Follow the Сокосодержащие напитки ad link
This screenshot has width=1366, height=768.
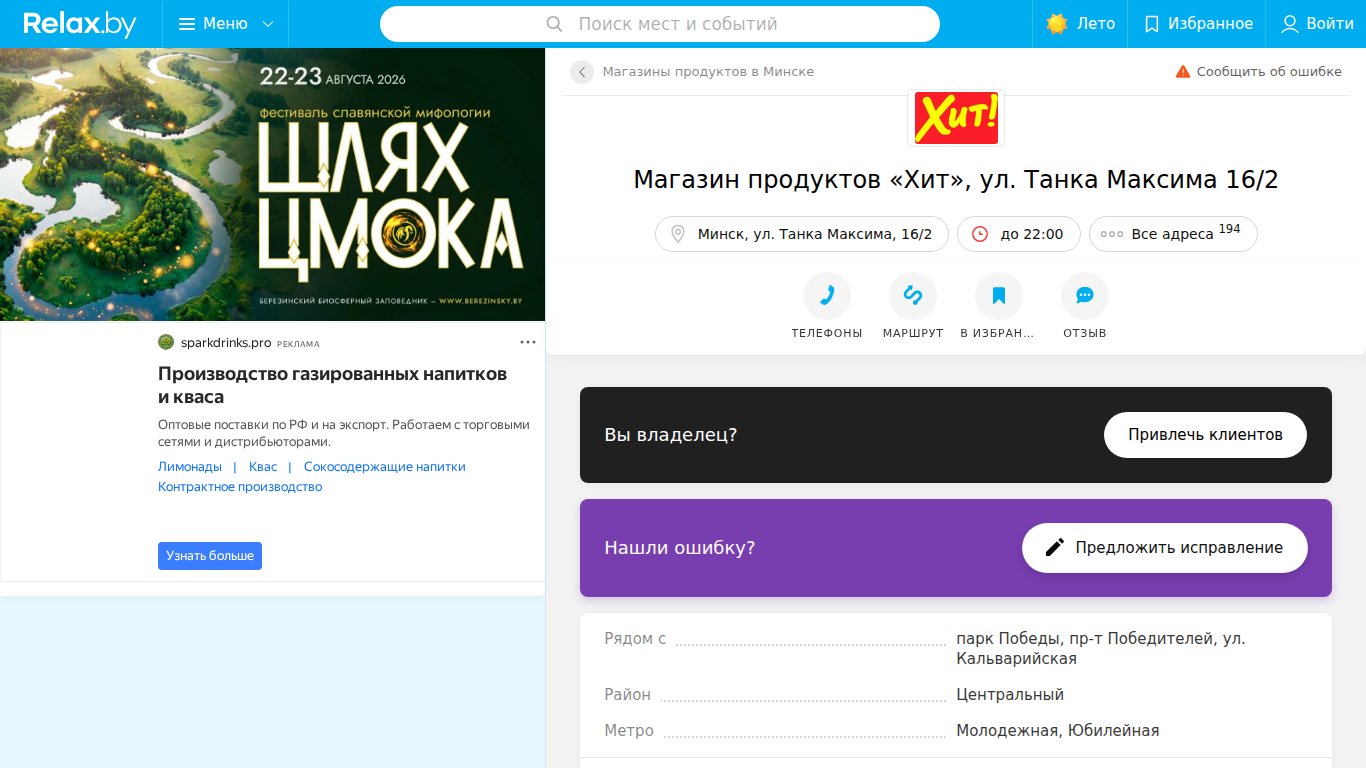coord(385,467)
